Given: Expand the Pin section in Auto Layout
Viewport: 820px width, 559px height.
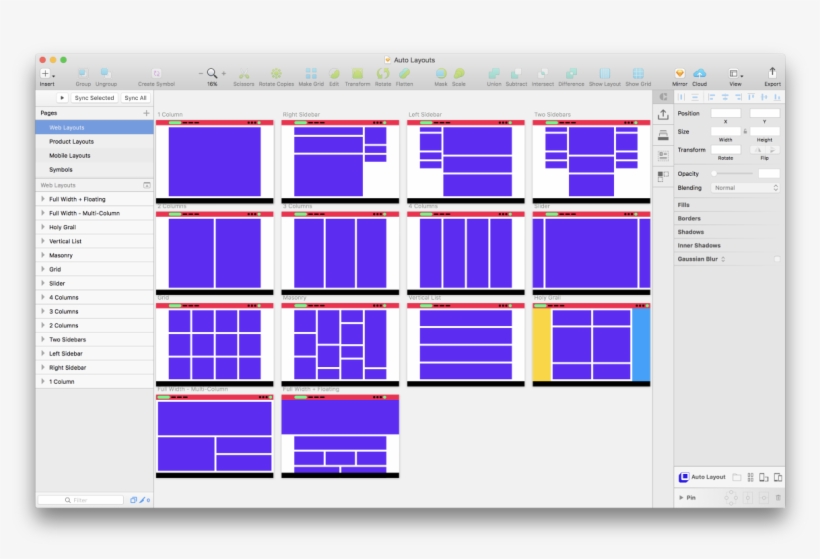Looking at the screenshot, I should (x=682, y=497).
